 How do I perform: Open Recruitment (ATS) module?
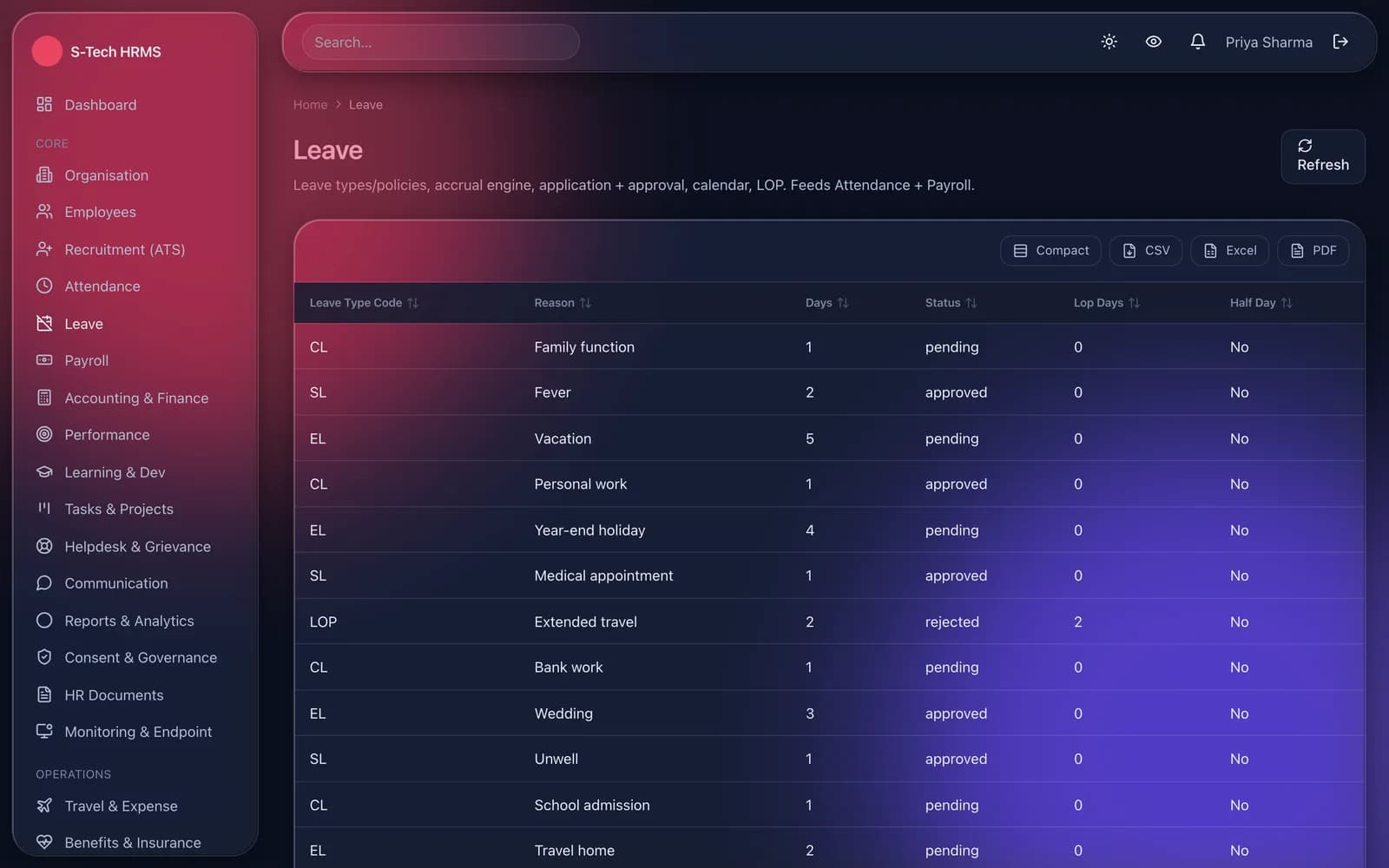point(124,249)
